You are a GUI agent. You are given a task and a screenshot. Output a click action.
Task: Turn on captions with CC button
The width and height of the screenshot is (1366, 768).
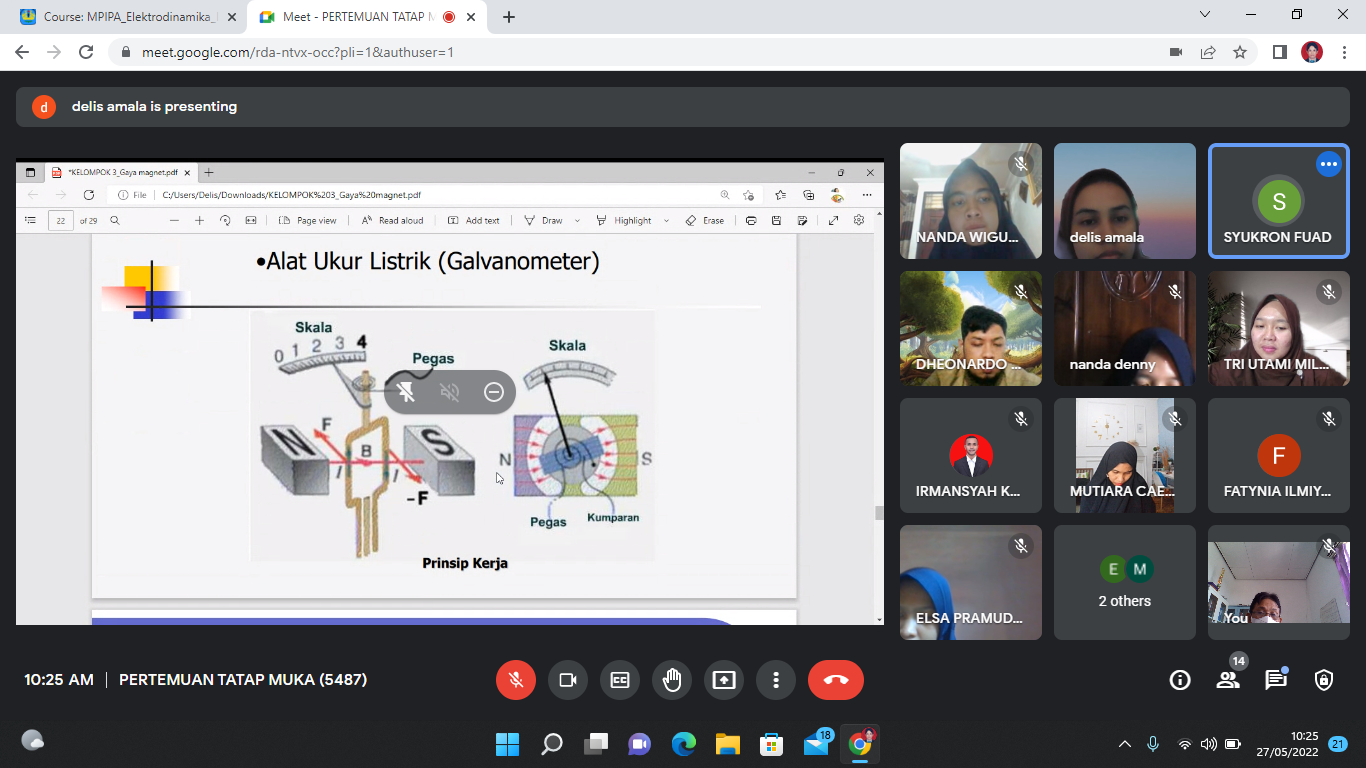(620, 680)
